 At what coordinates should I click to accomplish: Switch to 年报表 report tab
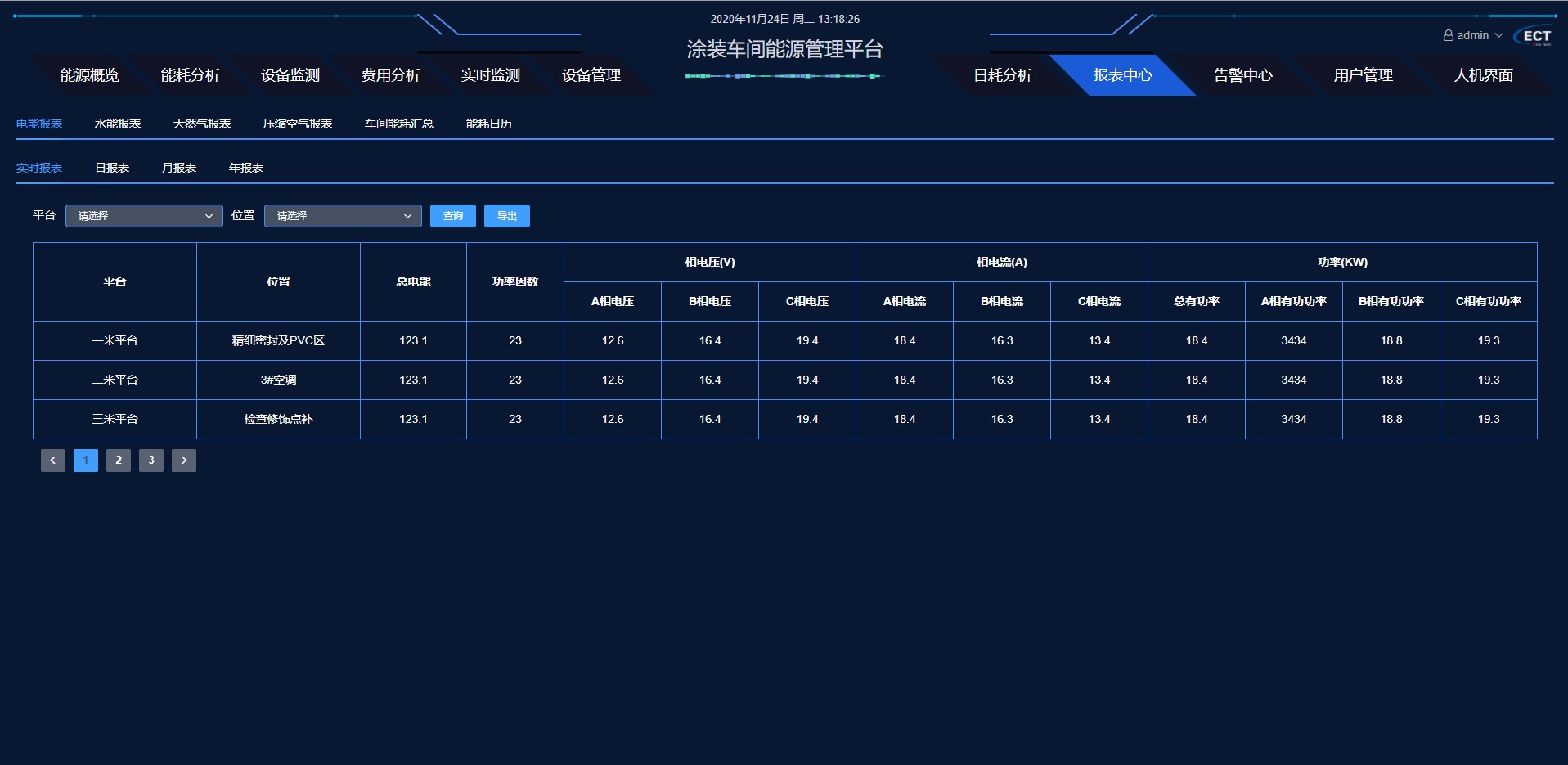[x=246, y=168]
